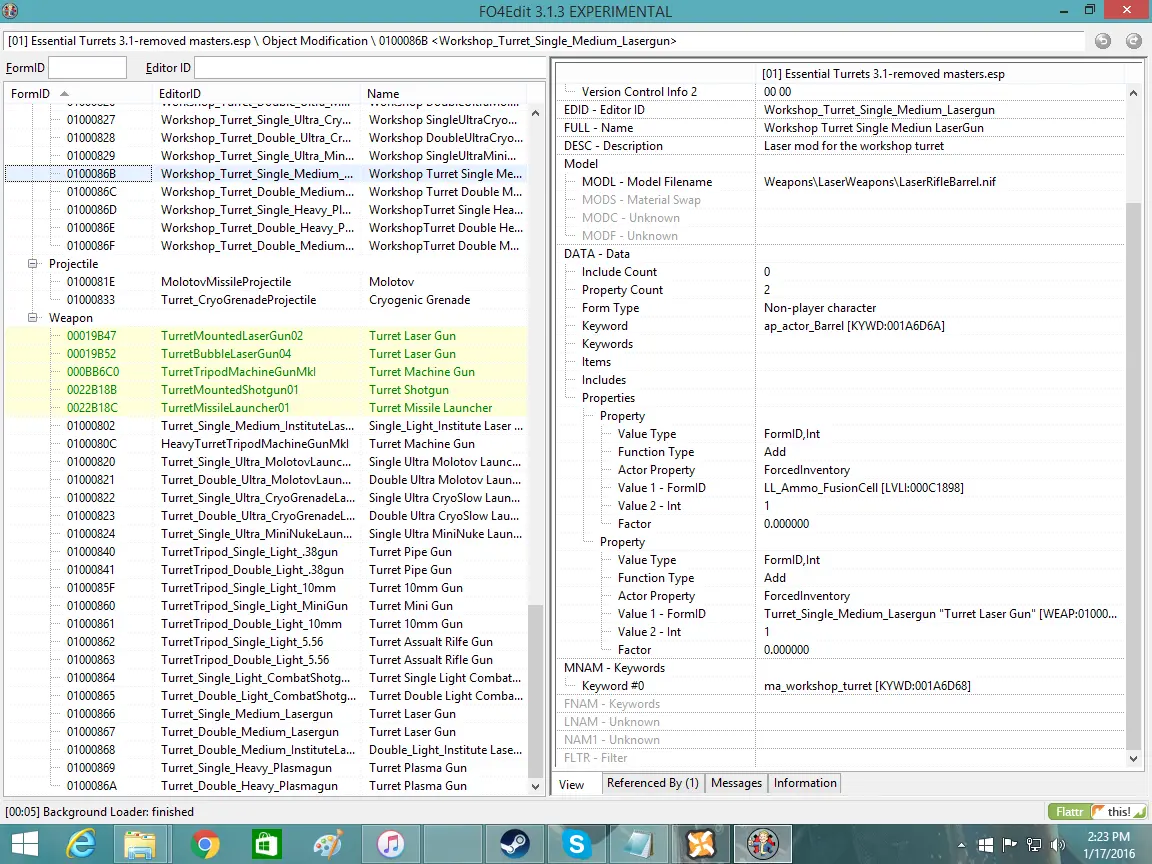1152x864 pixels.
Task: Open the Referenced By (1) tab
Action: [x=652, y=783]
